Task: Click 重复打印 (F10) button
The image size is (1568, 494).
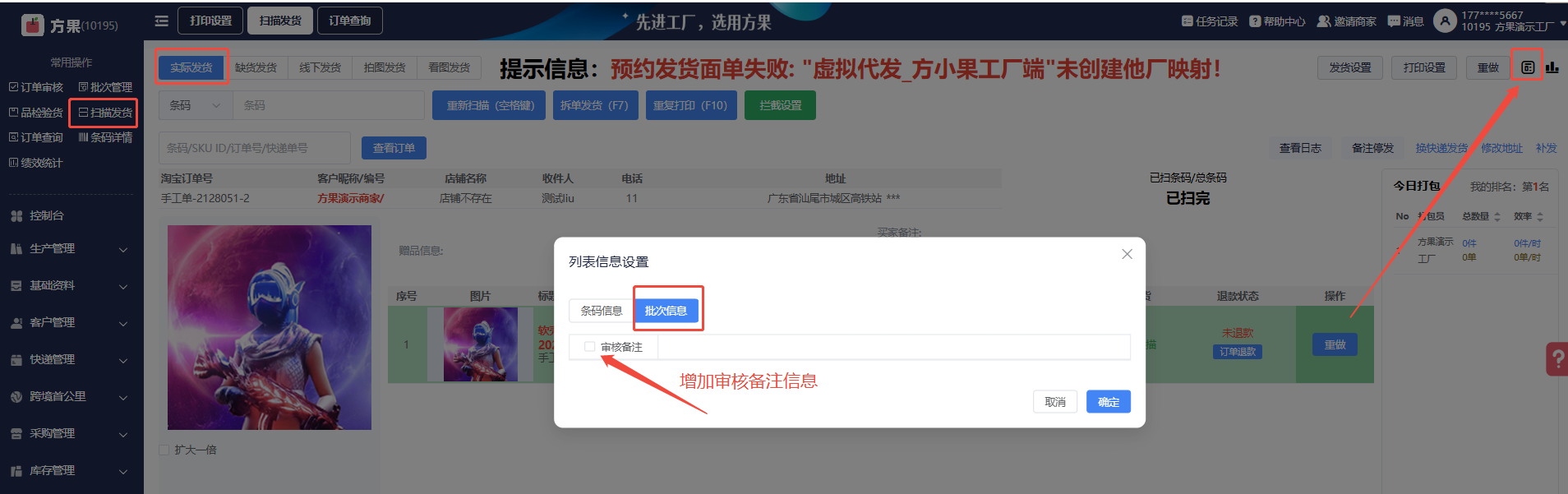Action: click(690, 105)
